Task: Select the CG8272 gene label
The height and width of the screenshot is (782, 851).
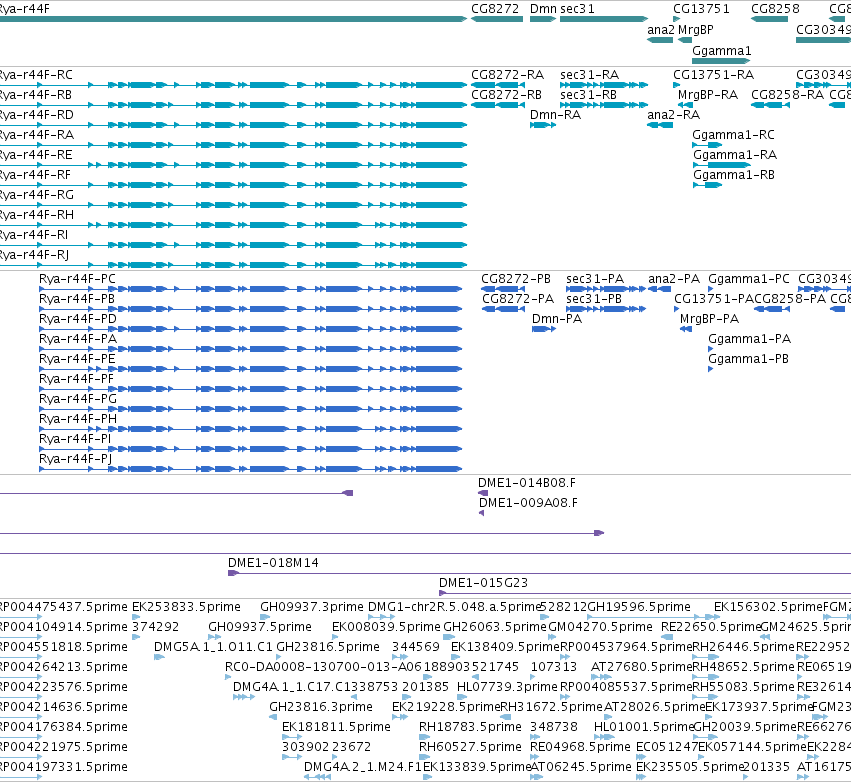Action: [495, 9]
